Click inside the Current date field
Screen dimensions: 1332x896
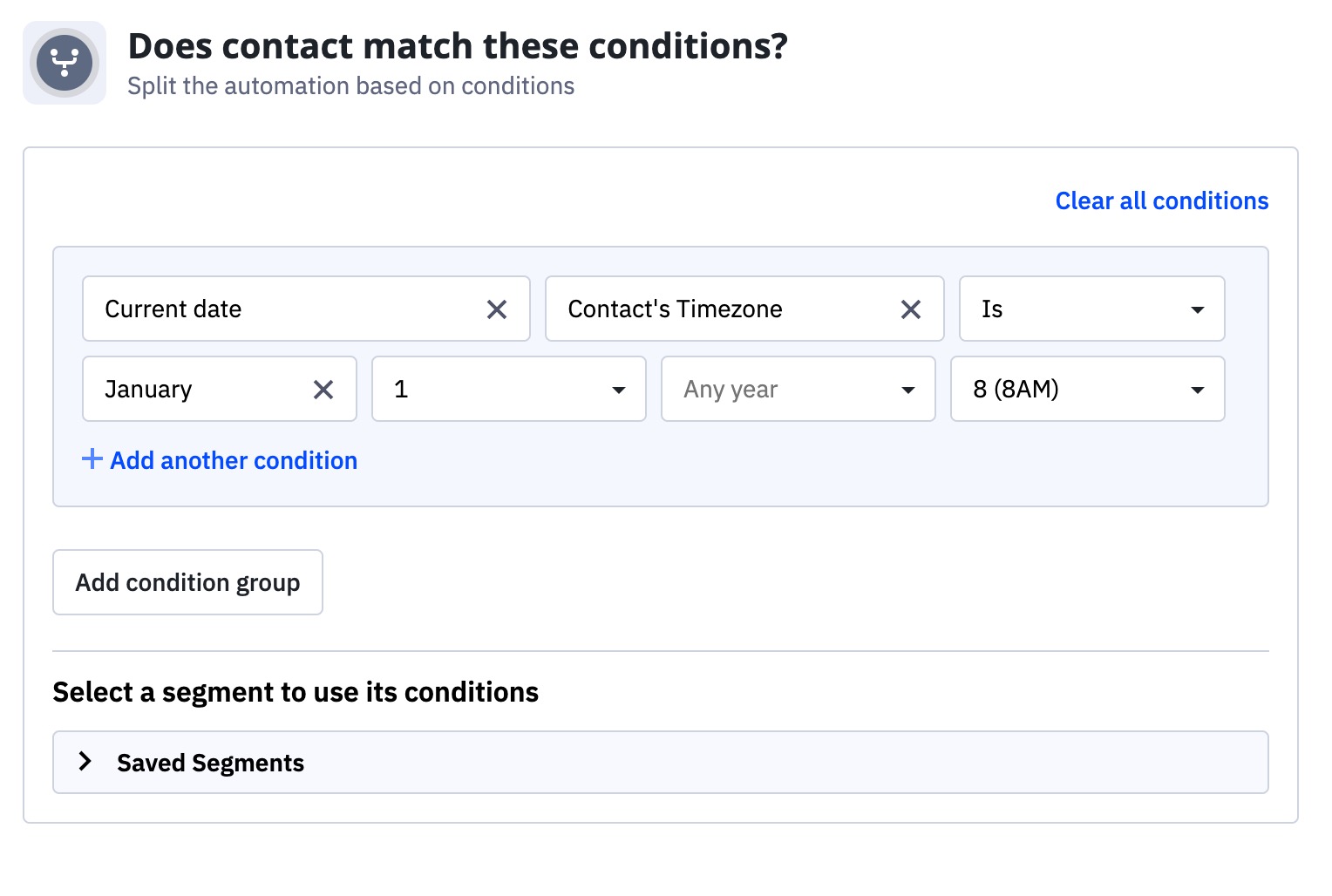(279, 309)
